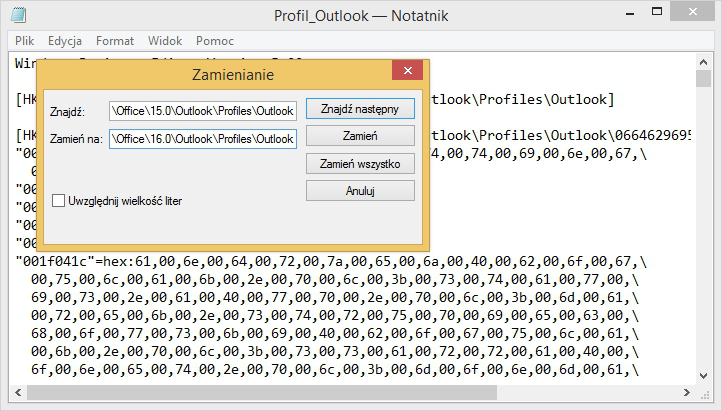Close the Notatnik window

[x=693, y=12]
